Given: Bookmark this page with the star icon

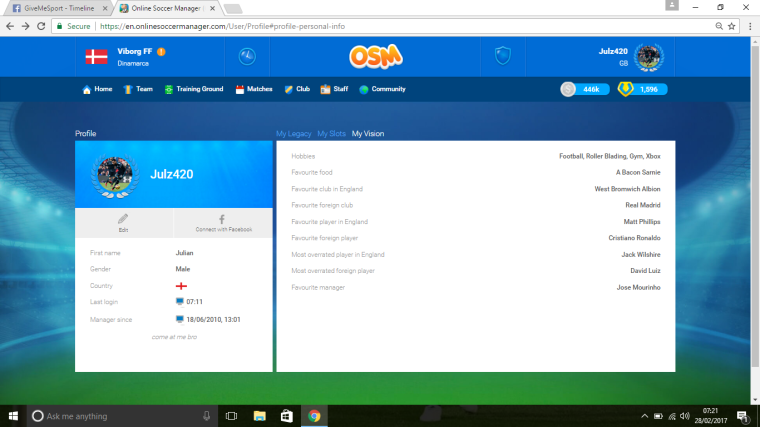Looking at the screenshot, I should tap(732, 26).
